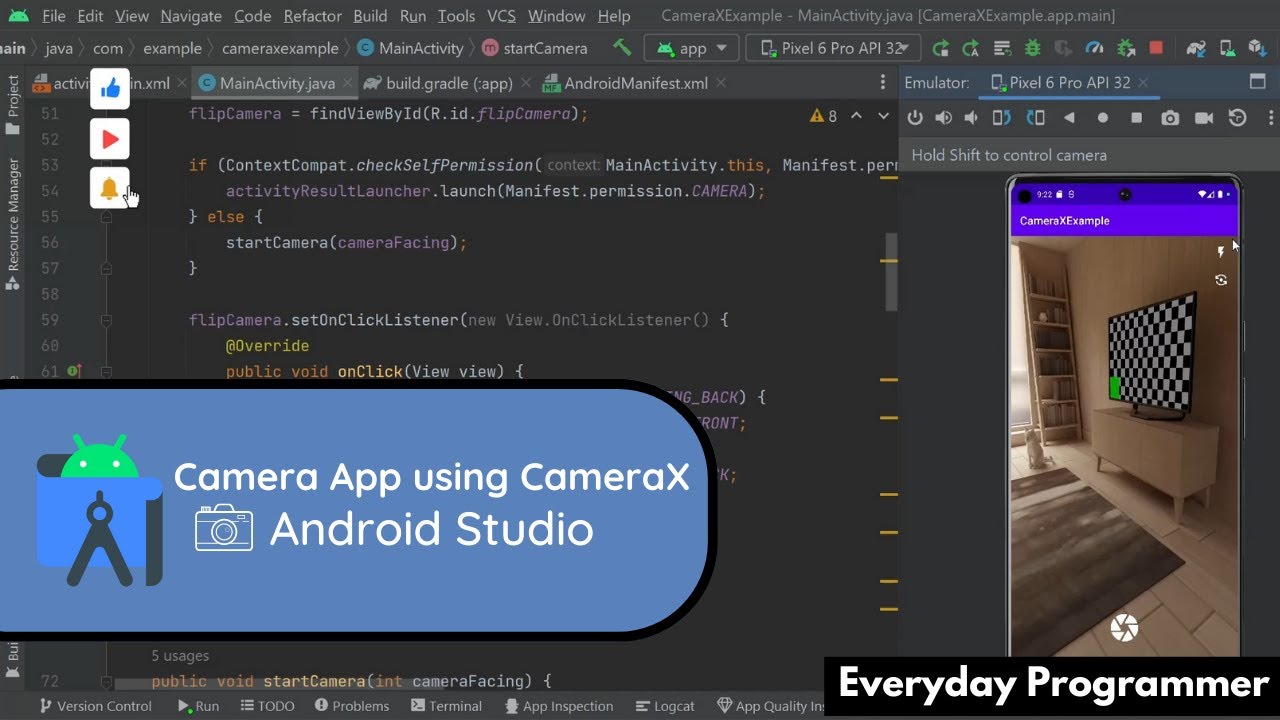
Task: Open the Problems tool window
Action: pyautogui.click(x=352, y=706)
